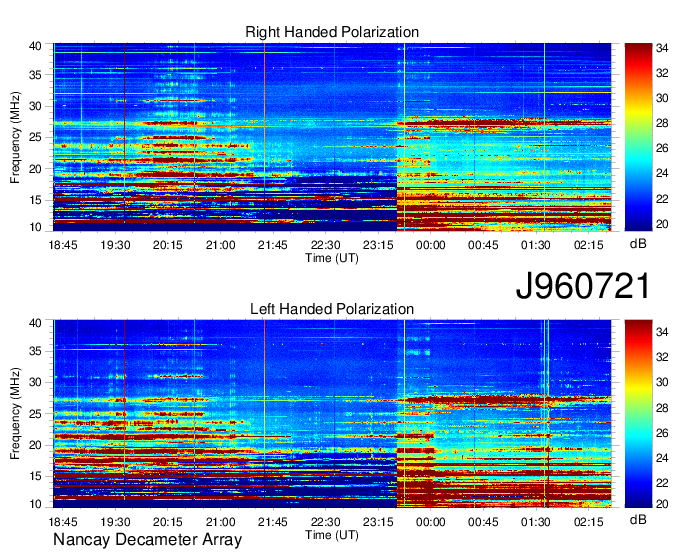Click the 00:45 time tick under Left Handed plot
This screenshot has height=552, width=680.
click(483, 522)
